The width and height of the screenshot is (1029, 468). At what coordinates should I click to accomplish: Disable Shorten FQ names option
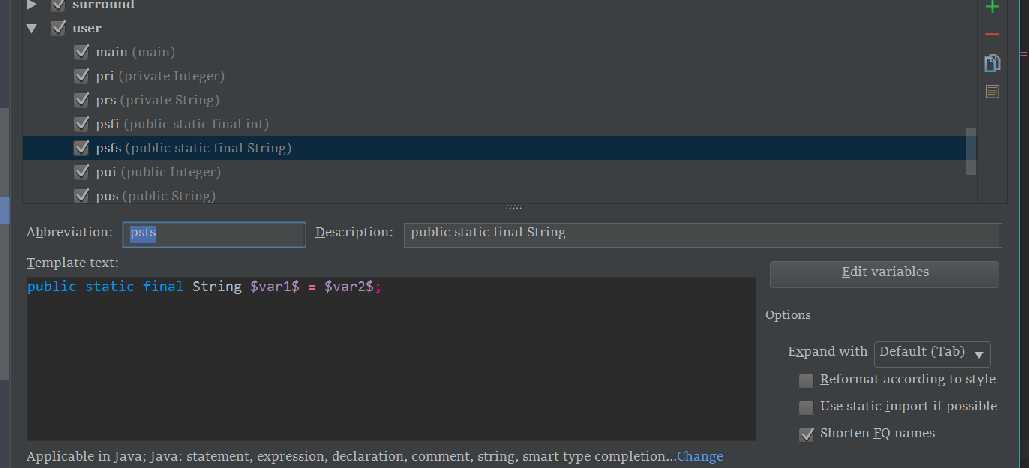pos(806,434)
